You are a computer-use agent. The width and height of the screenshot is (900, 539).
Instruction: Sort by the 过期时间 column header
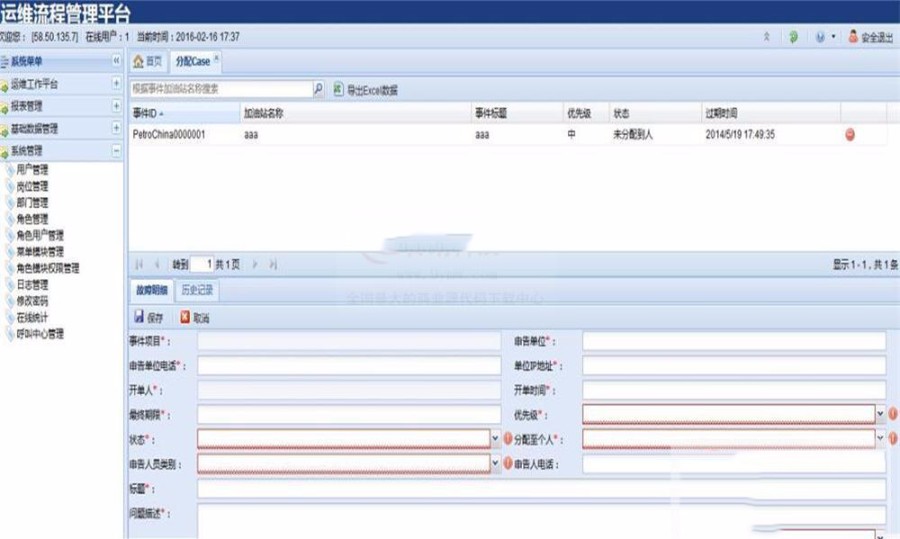(771, 113)
